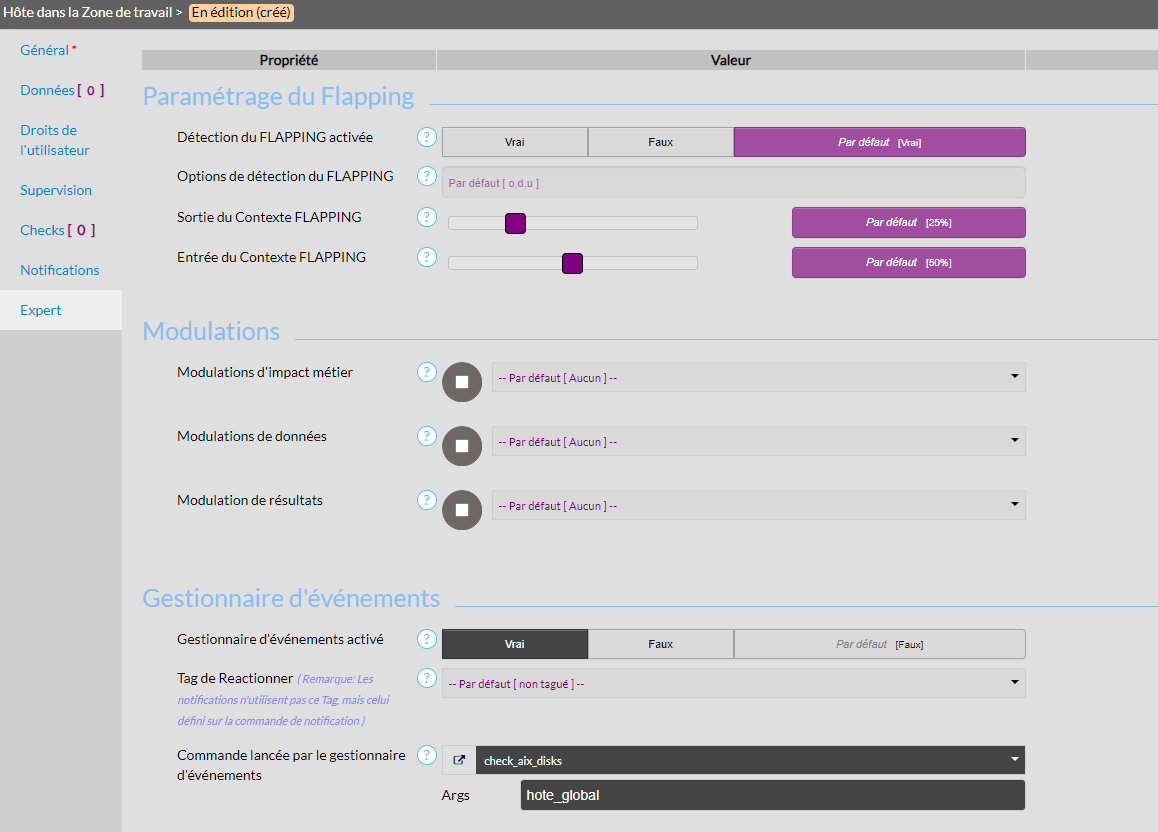Set Détection du FLAPPING to Faux
This screenshot has width=1158, height=832.
click(x=660, y=142)
